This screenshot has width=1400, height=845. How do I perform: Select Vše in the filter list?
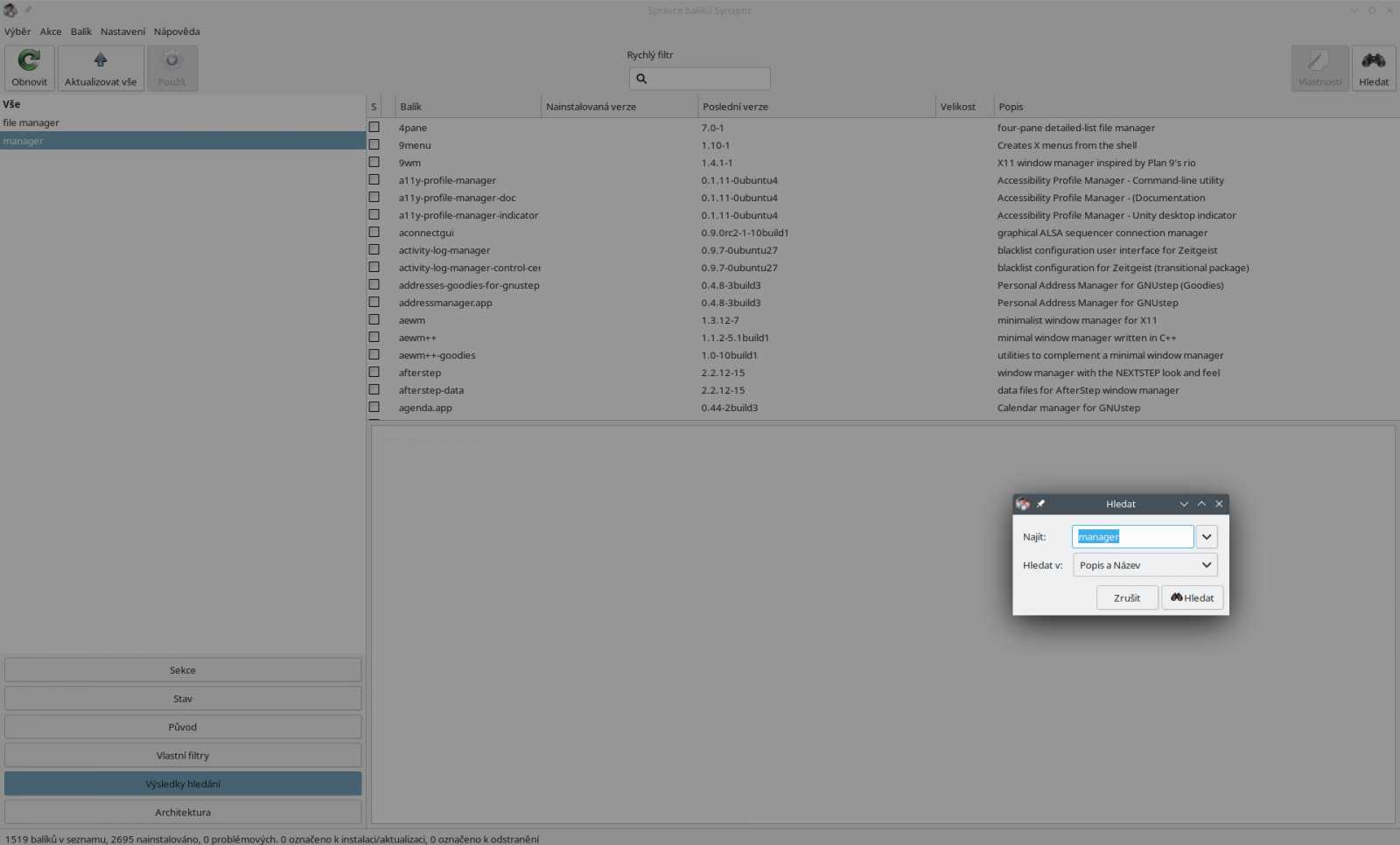[183, 104]
